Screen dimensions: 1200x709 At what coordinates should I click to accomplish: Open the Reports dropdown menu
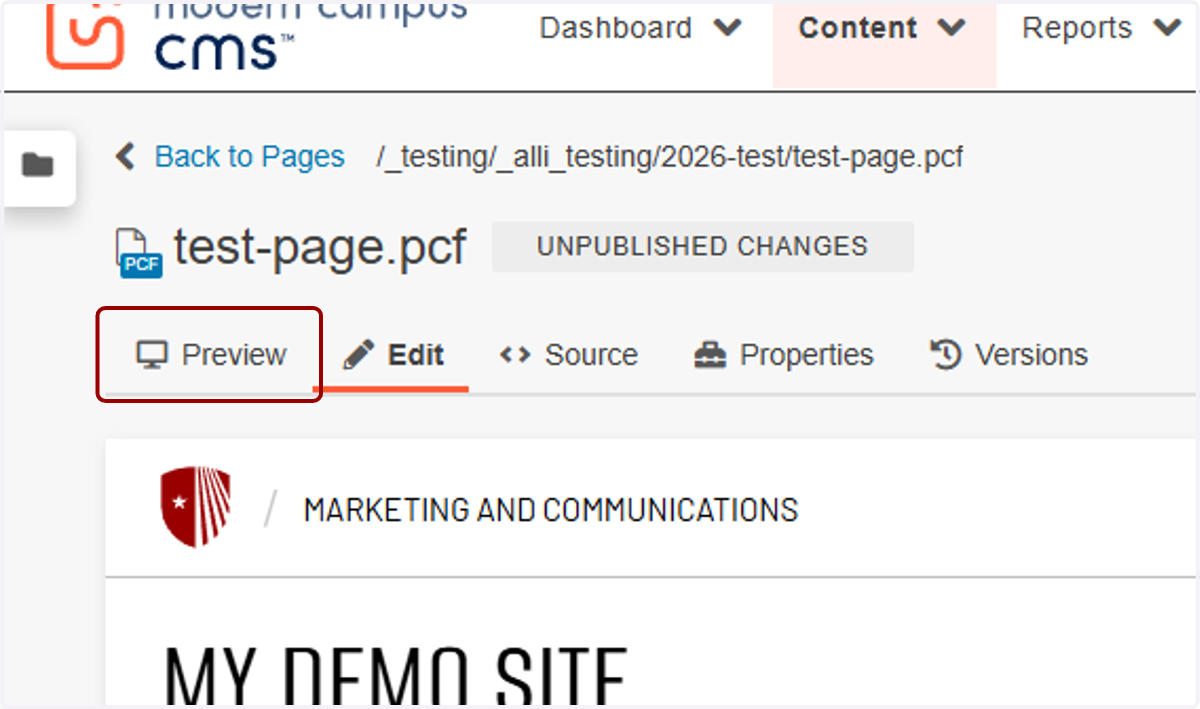[1100, 28]
